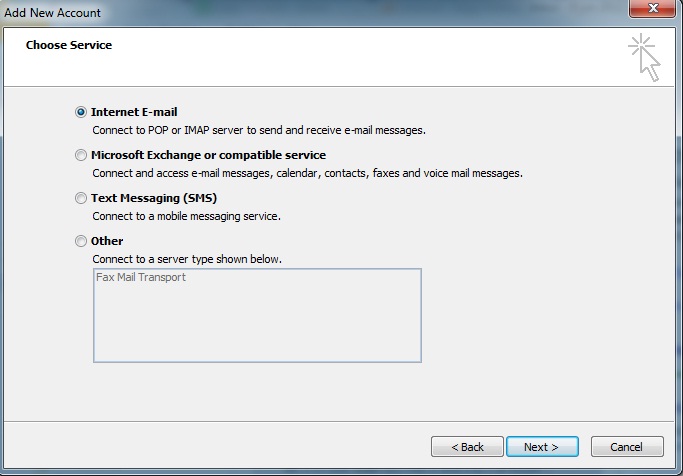Click the 'Other' option label text
Screen dimensions: 683x476
(x=107, y=241)
